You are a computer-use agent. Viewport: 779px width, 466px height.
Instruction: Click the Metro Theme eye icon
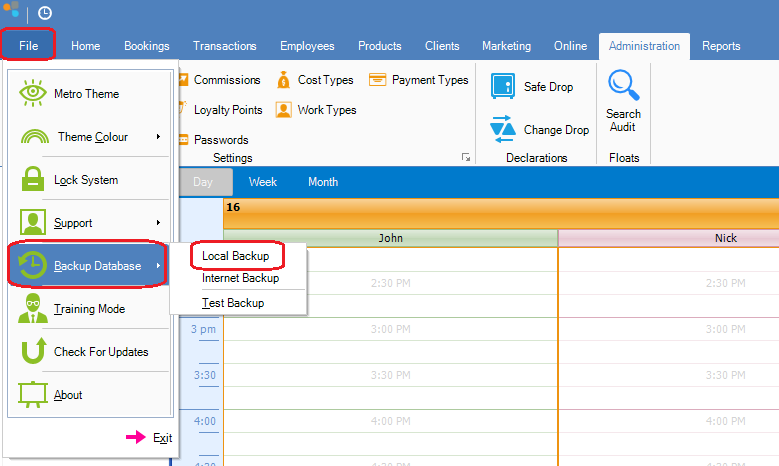pyautogui.click(x=33, y=93)
